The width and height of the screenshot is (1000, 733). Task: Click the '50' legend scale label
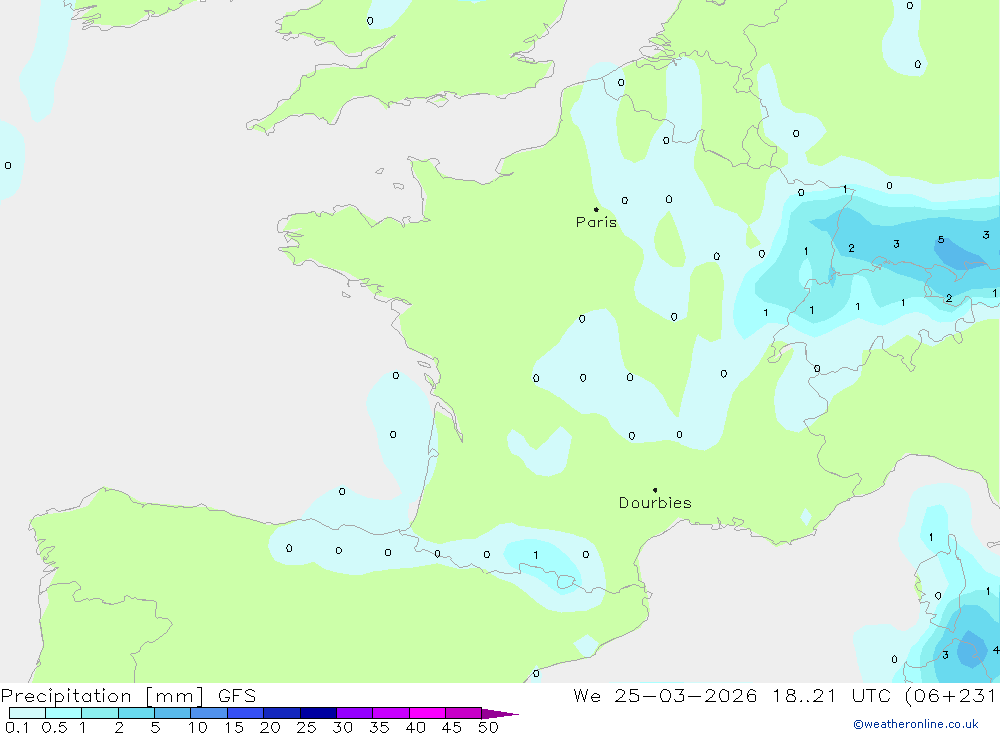coord(488,727)
